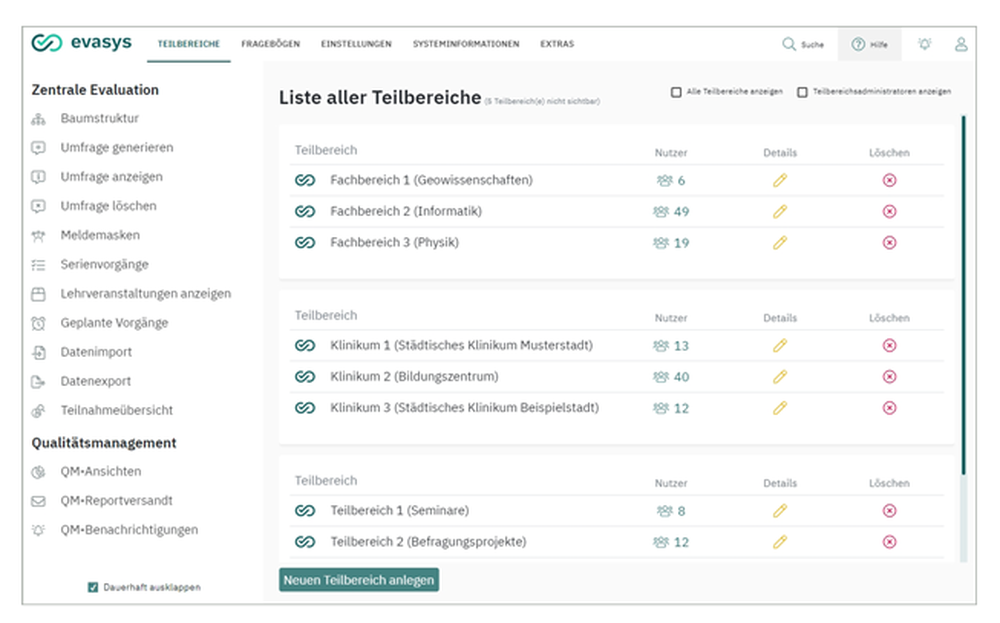Open Meldemasken from sidebar

pyautogui.click(x=99, y=235)
